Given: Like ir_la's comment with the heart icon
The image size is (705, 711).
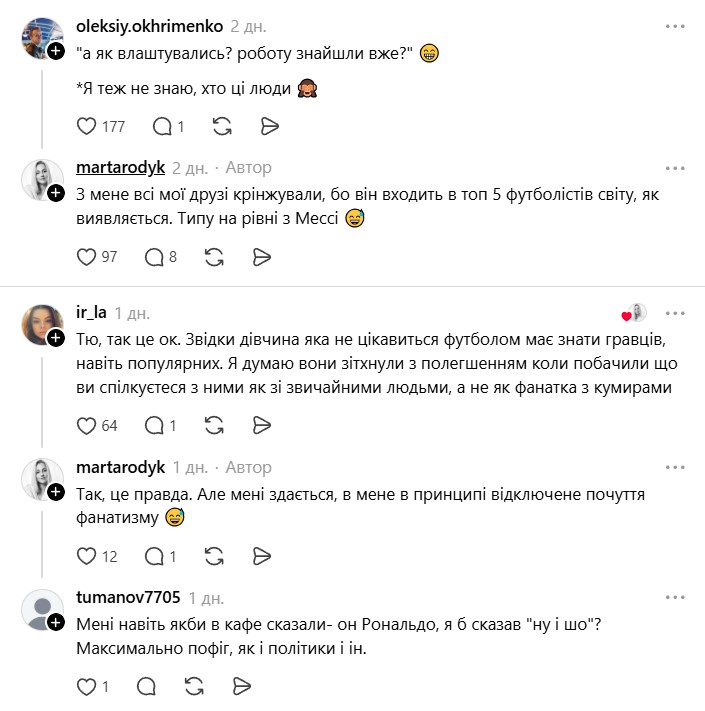Looking at the screenshot, I should click(x=87, y=425).
